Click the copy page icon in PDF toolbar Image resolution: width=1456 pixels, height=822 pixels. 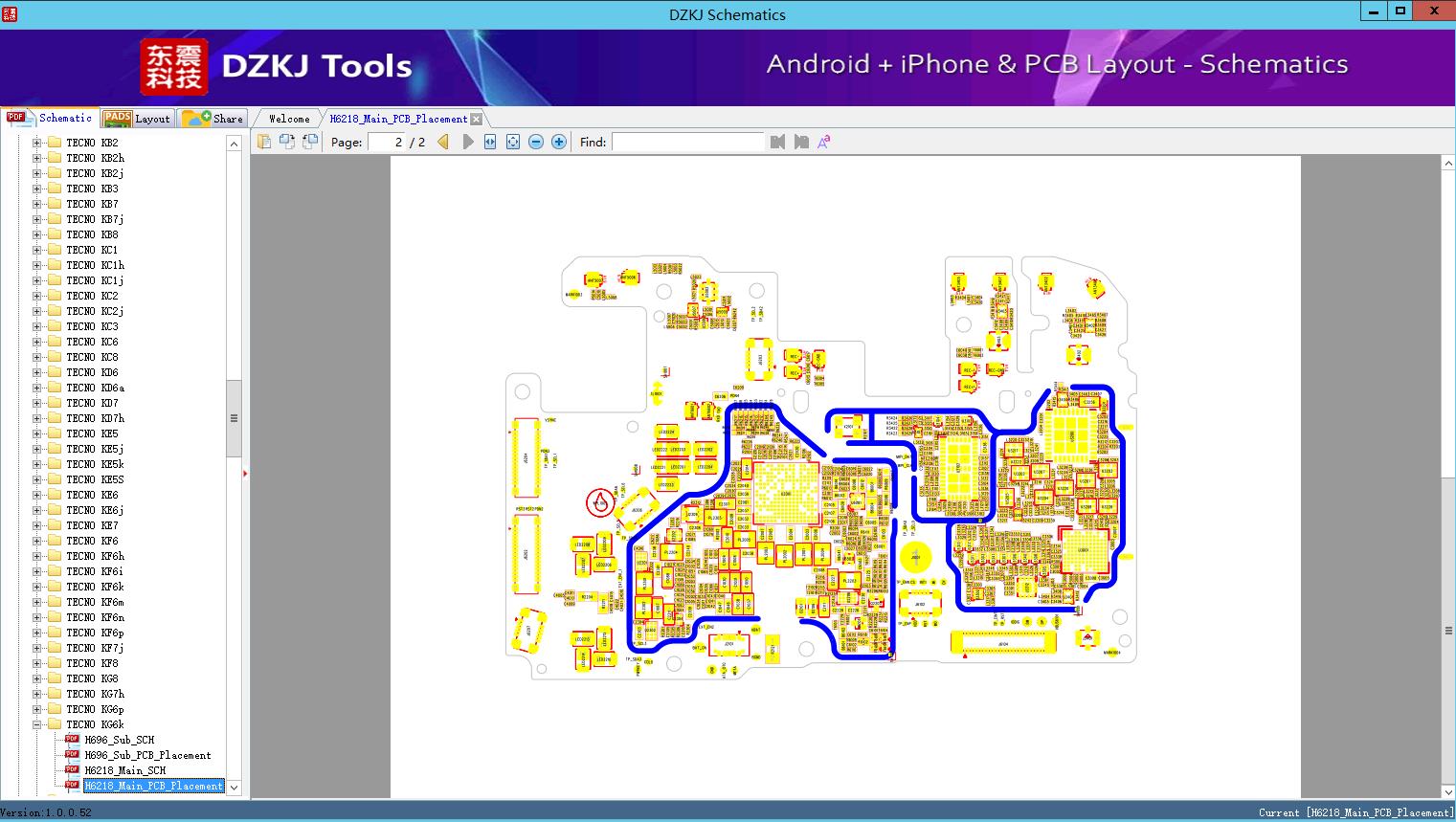(x=264, y=142)
